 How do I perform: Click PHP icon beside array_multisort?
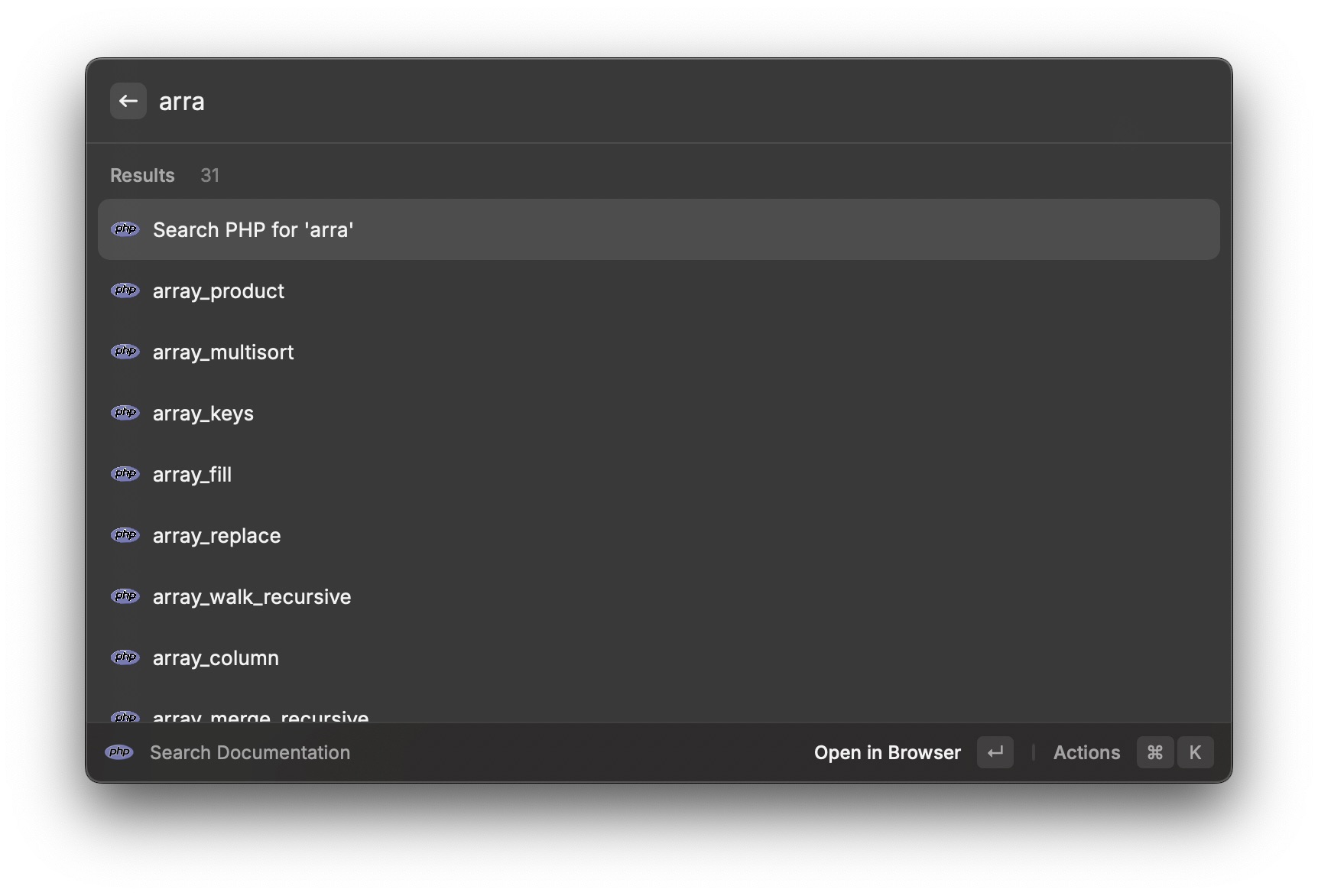tap(125, 352)
